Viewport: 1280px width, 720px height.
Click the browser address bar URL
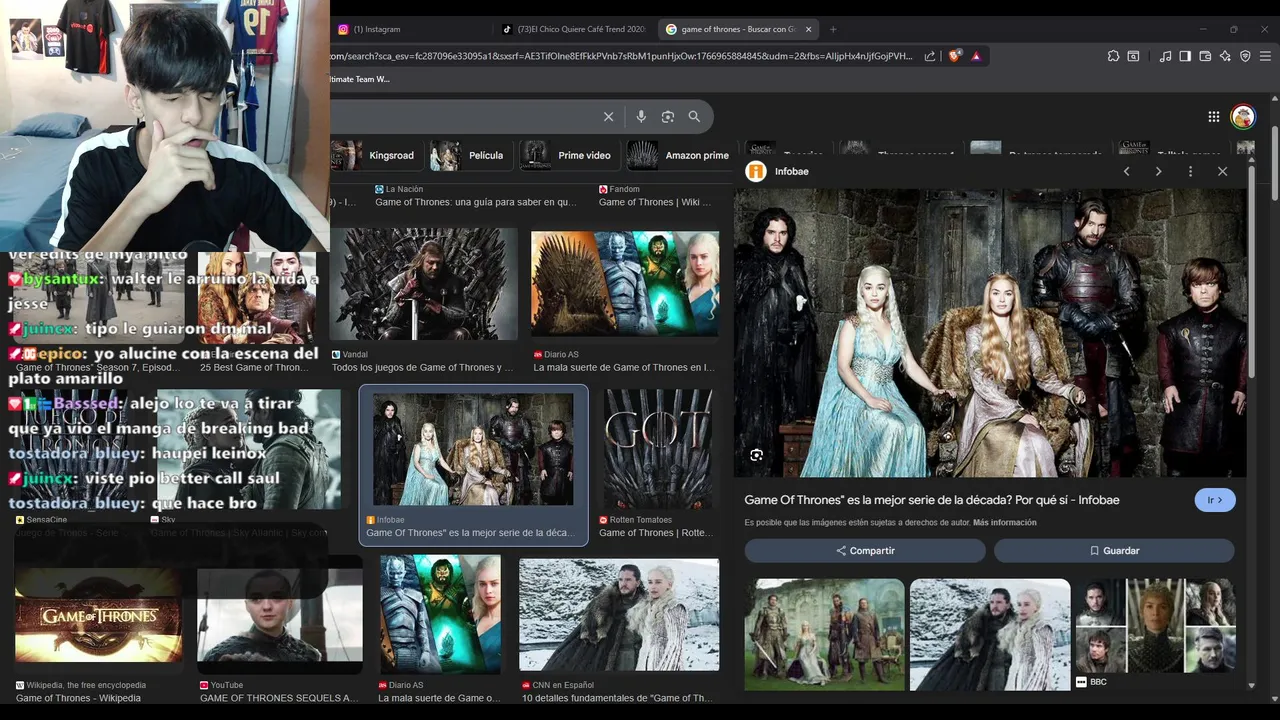[621, 56]
